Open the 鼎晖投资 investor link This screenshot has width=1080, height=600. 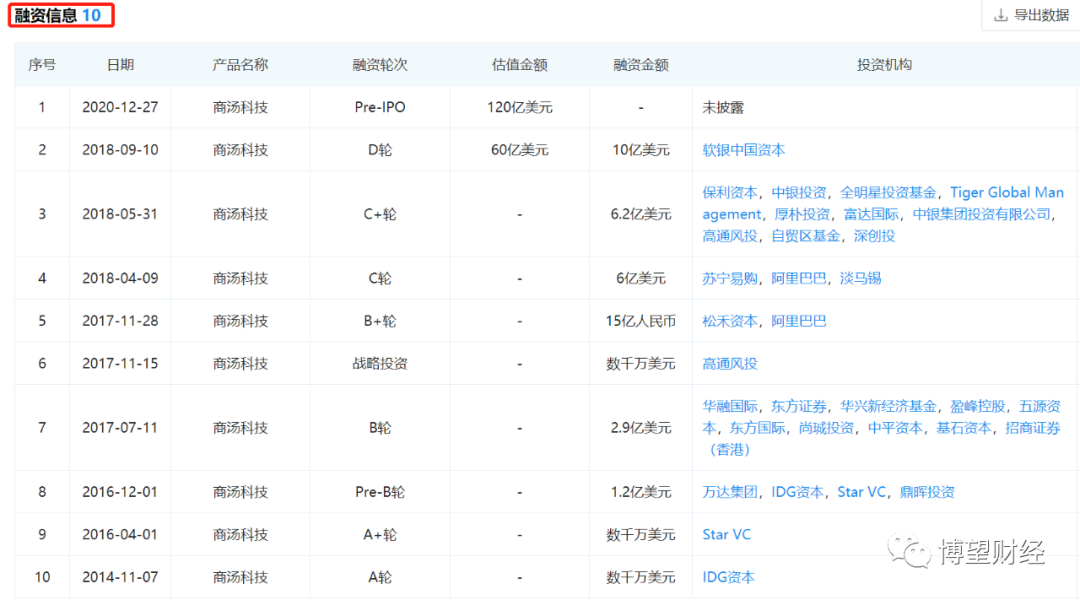(x=927, y=492)
